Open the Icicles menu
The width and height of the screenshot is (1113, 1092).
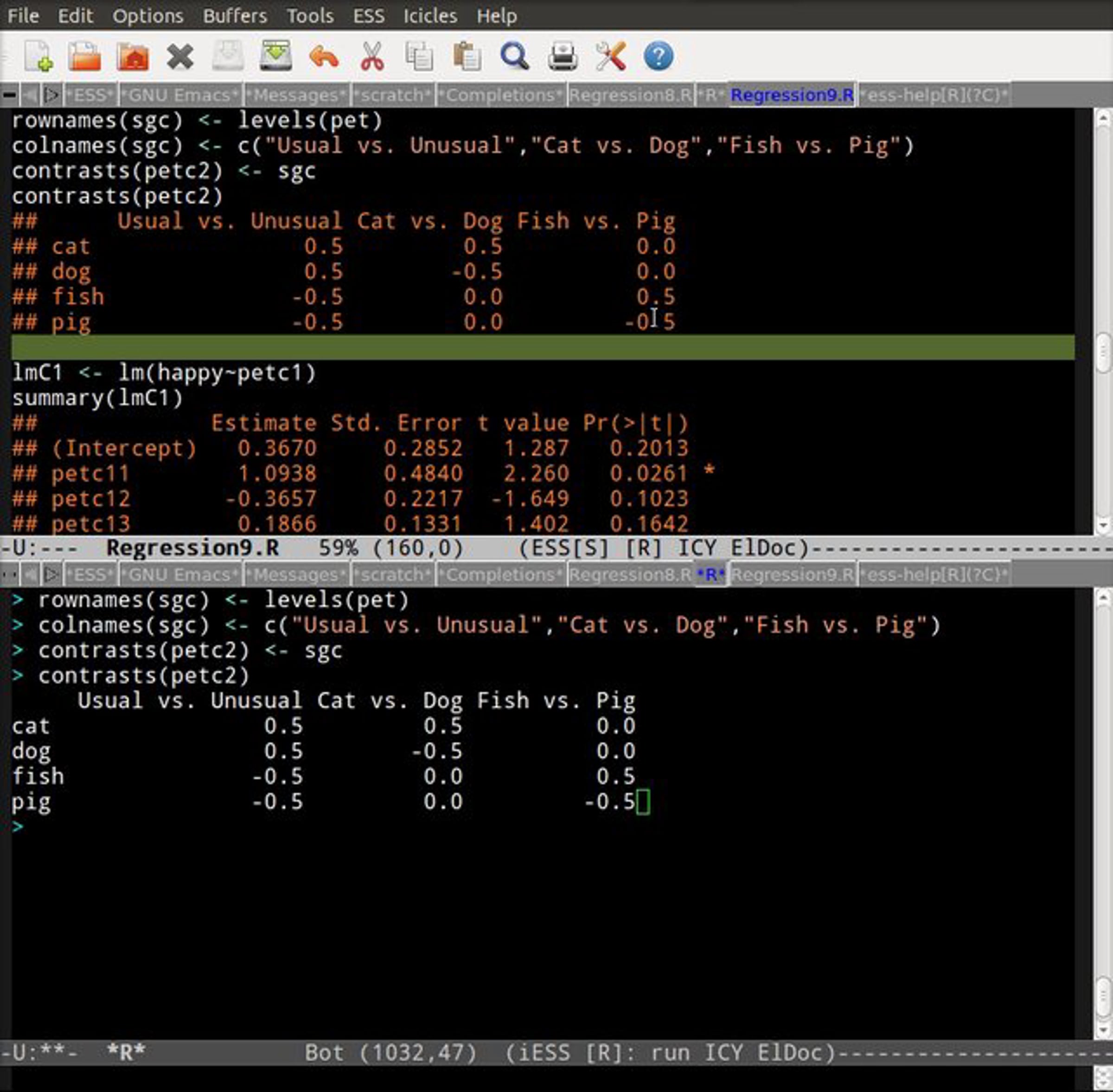tap(430, 15)
